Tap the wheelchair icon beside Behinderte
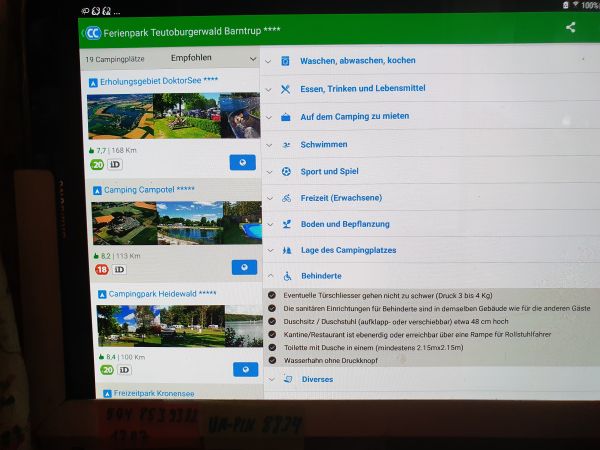Screen dimensions: 600x450 pos(286,276)
